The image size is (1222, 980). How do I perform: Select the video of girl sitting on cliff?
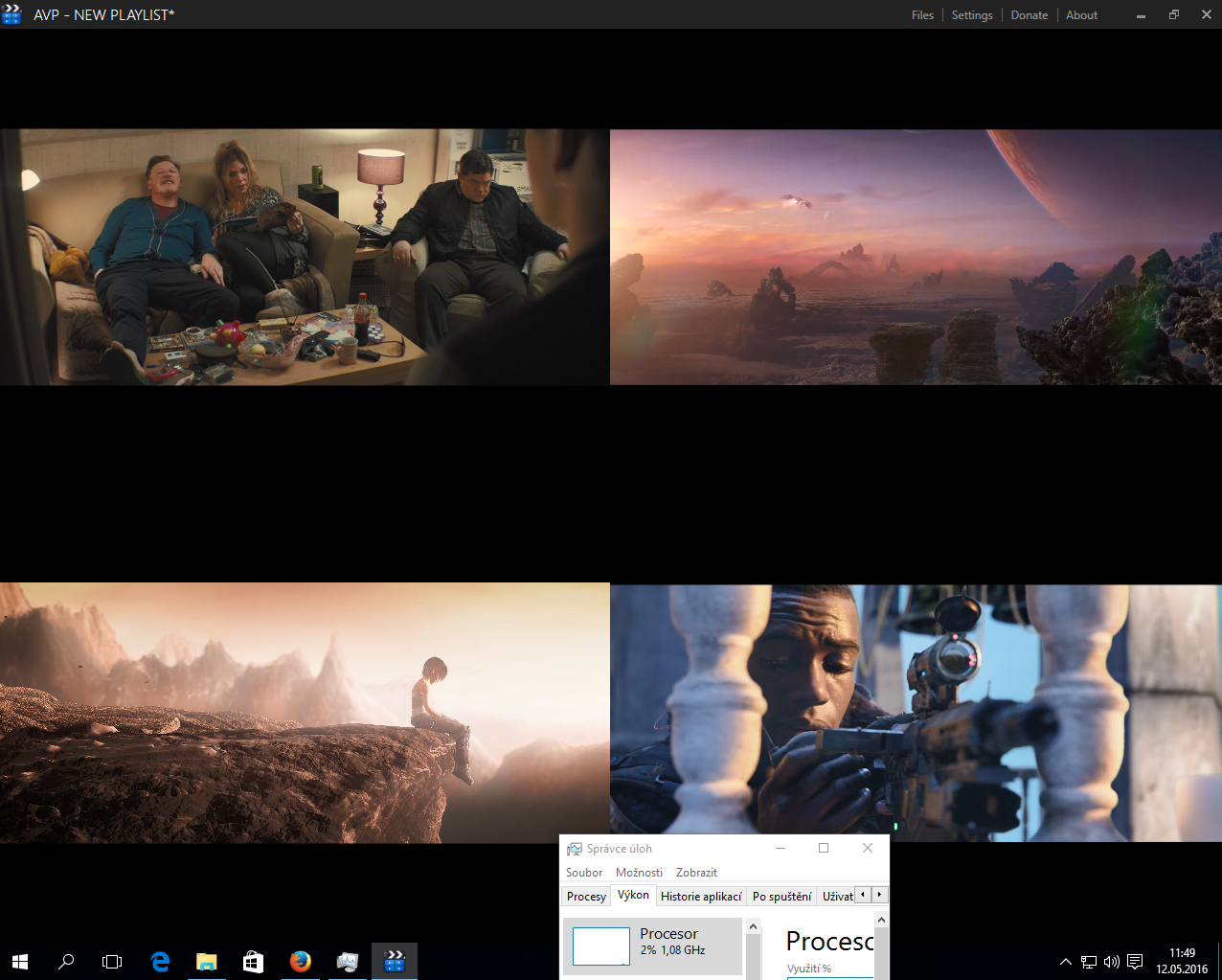click(305, 713)
